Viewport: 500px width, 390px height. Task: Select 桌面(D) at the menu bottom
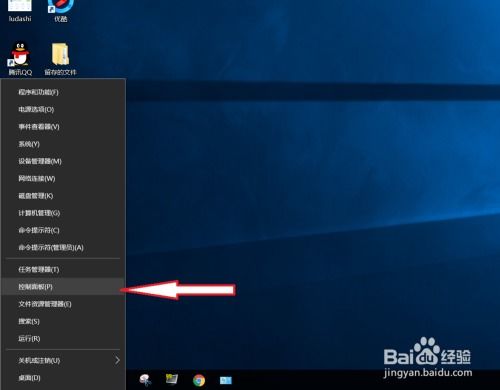63,378
